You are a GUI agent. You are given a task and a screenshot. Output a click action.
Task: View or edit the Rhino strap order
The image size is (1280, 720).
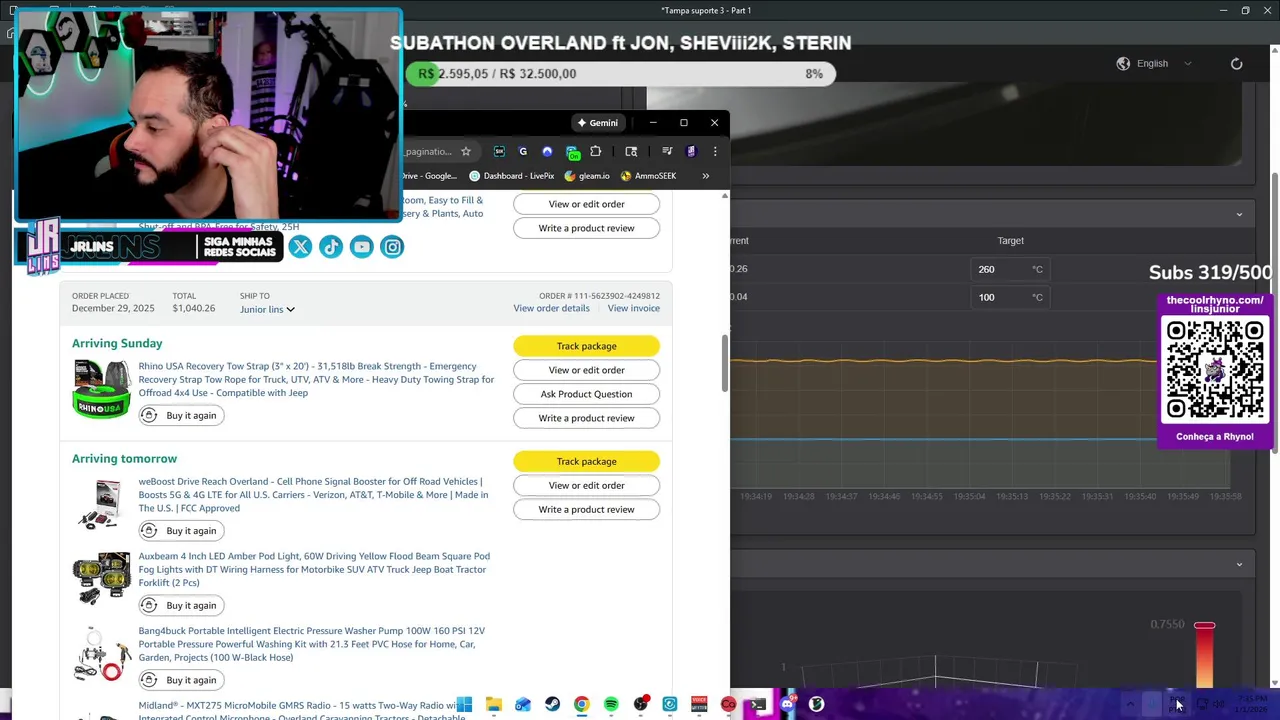pyautogui.click(x=586, y=370)
